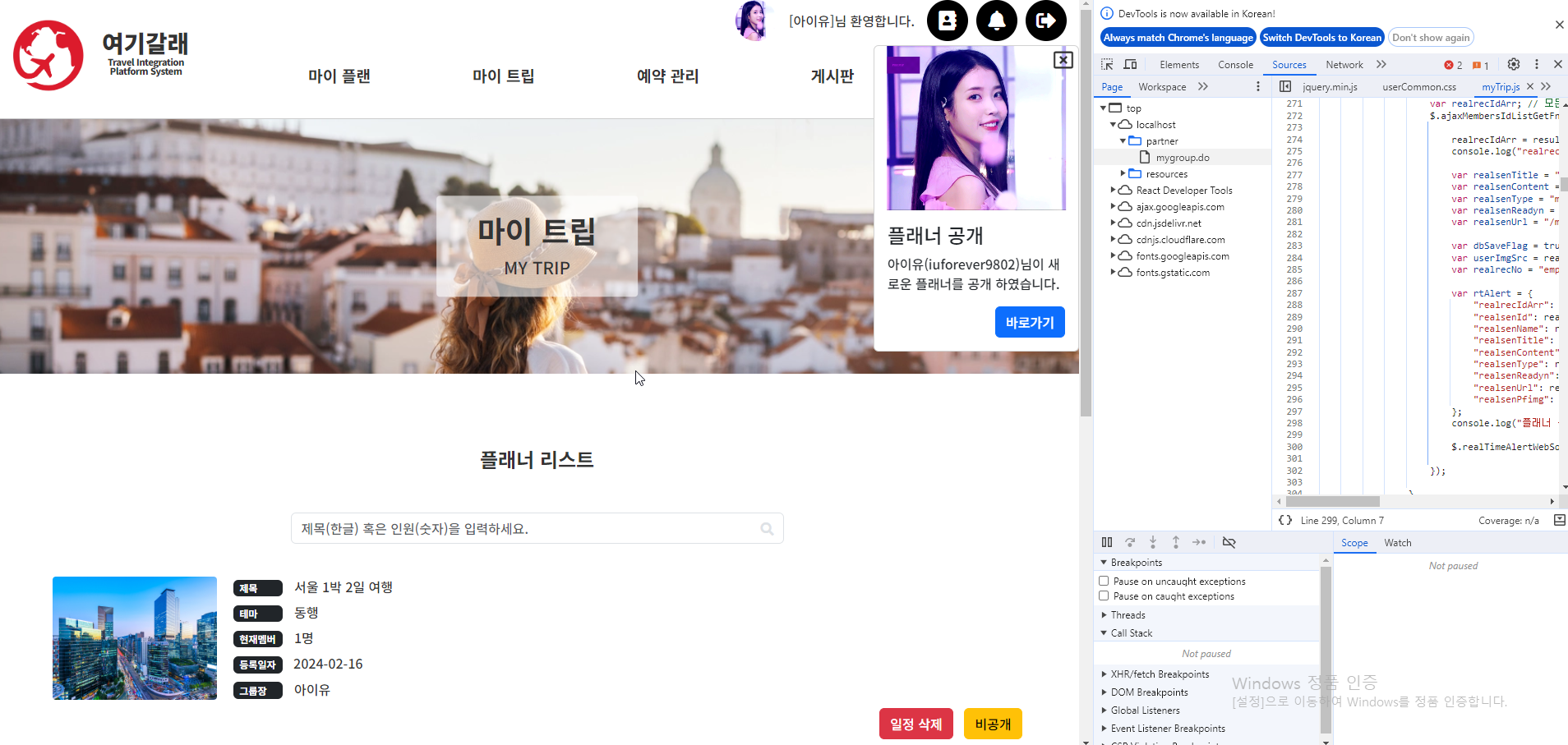The image size is (1568, 745).
Task: Close the DevTools panel
Action: click(x=1558, y=64)
